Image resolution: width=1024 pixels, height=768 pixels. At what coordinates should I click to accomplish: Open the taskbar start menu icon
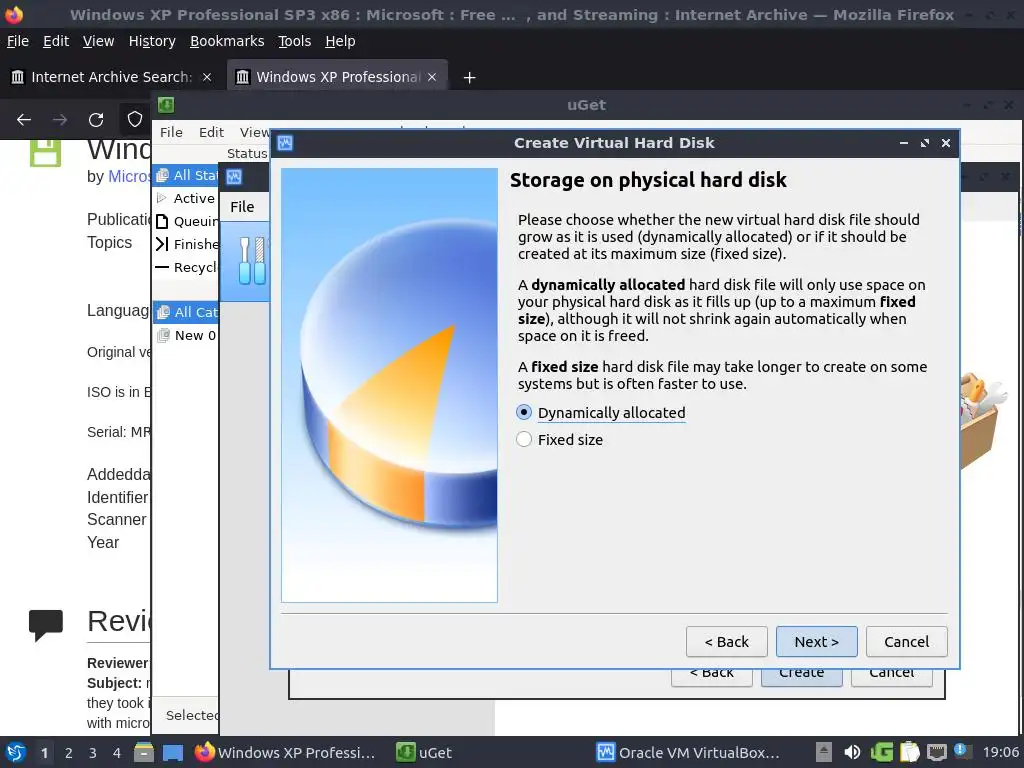click(15, 752)
